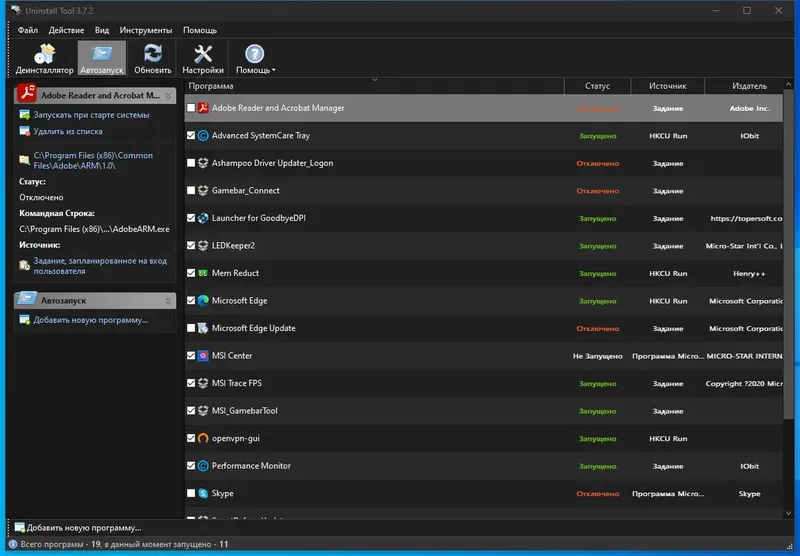Enable the Gamebar_Connect checkbox

click(191, 190)
